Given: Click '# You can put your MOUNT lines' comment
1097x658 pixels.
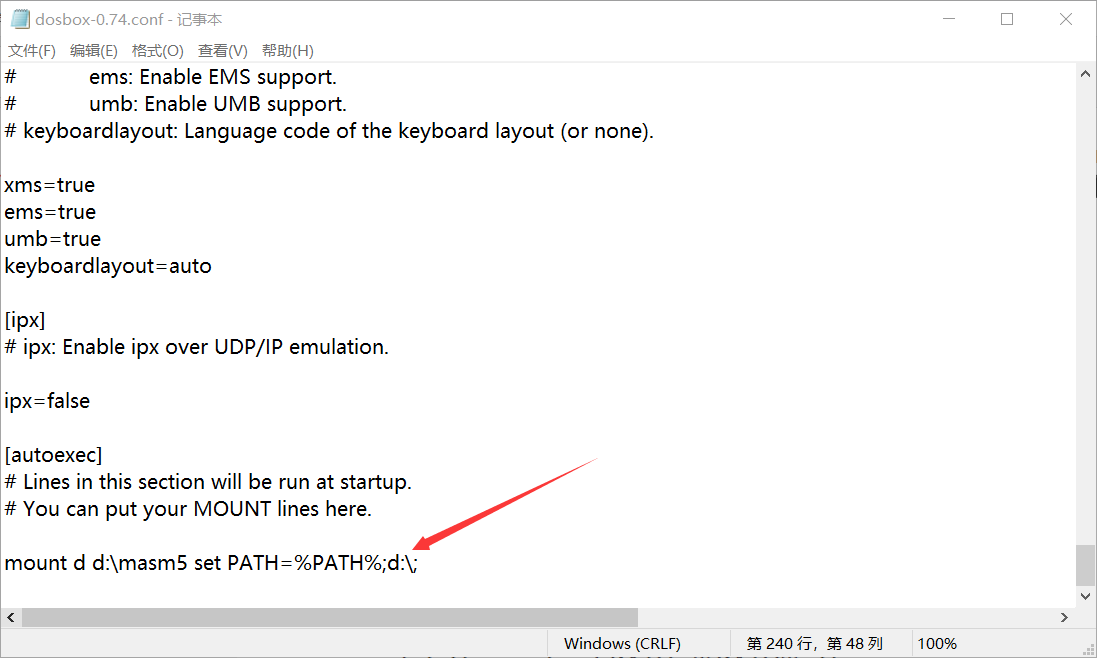Looking at the screenshot, I should pyautogui.click(x=188, y=509).
